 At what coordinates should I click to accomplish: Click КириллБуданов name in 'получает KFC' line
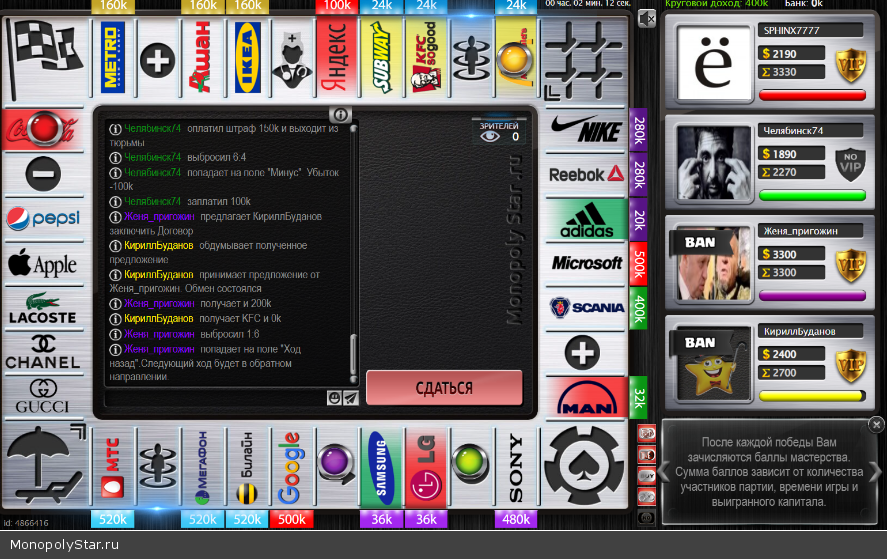point(158,319)
